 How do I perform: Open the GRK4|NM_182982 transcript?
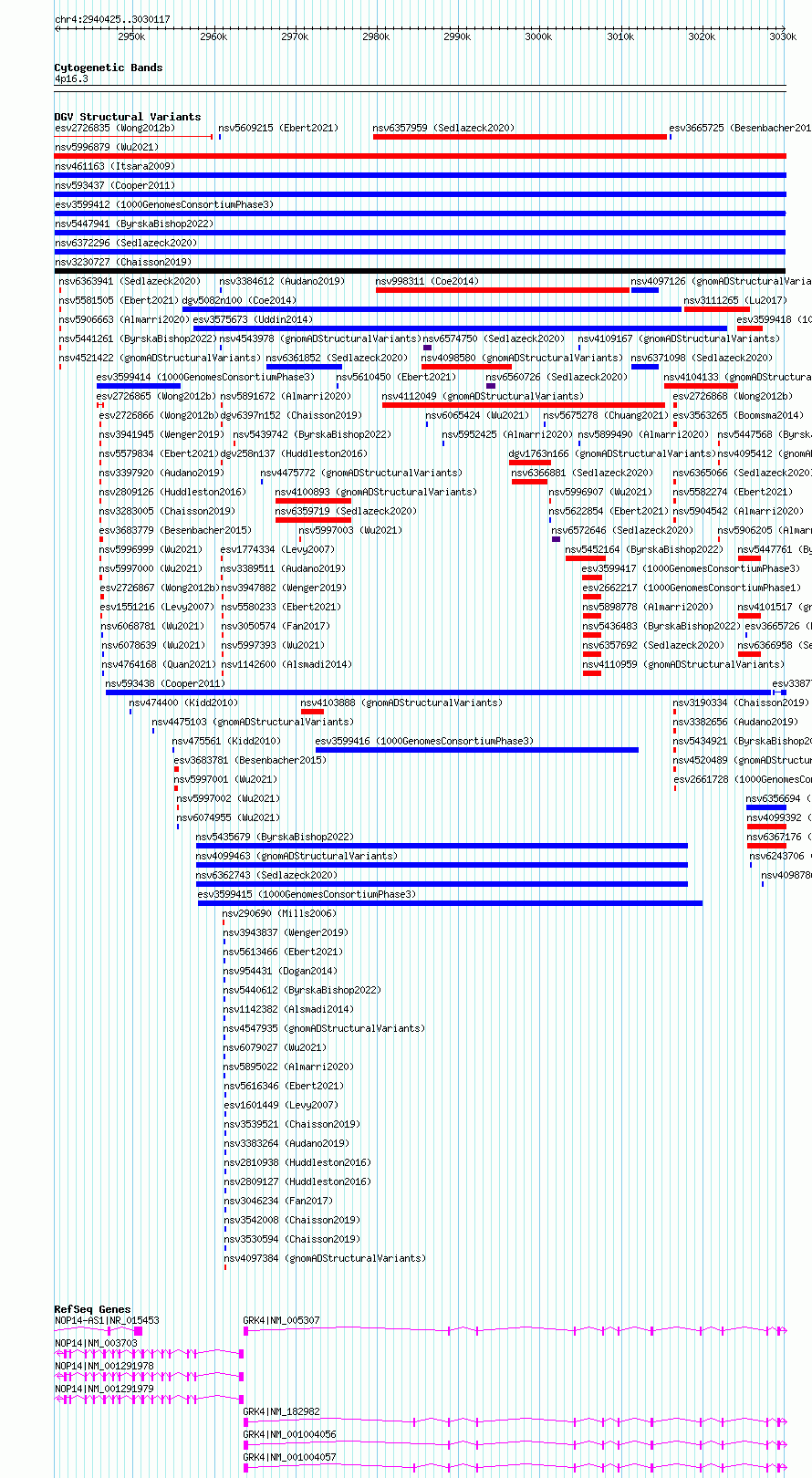click(x=281, y=1412)
